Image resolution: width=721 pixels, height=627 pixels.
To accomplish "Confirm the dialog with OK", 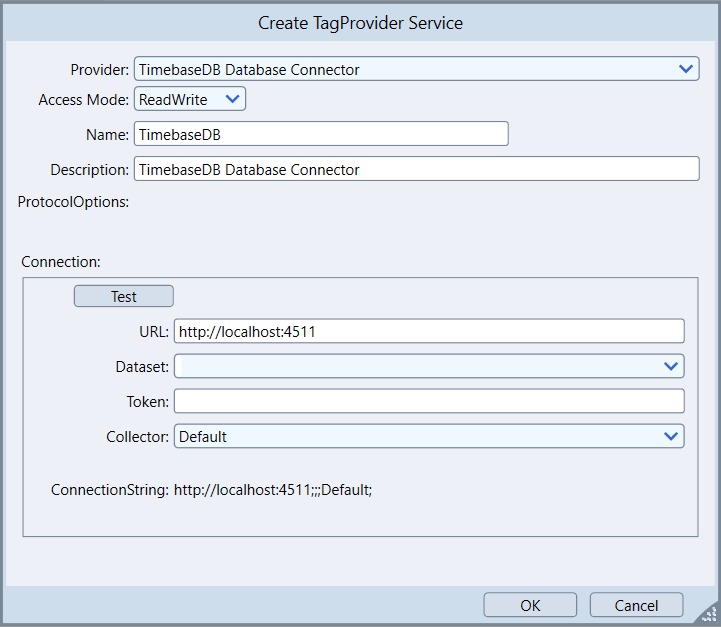I will coord(530,605).
